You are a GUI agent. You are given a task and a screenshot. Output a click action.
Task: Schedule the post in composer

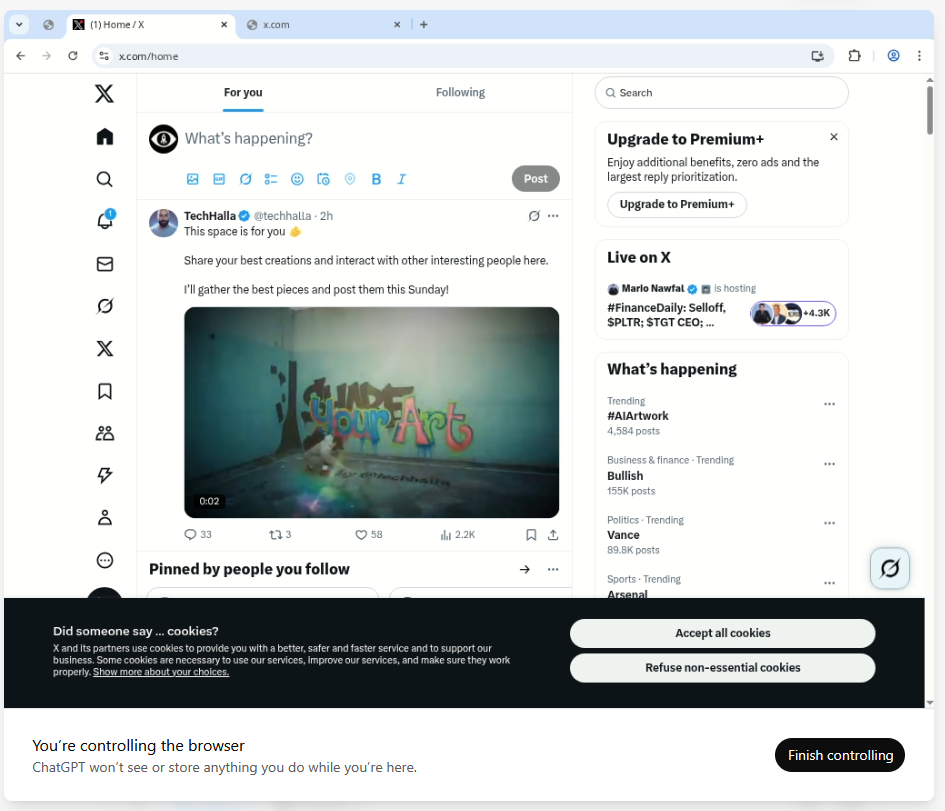(324, 179)
